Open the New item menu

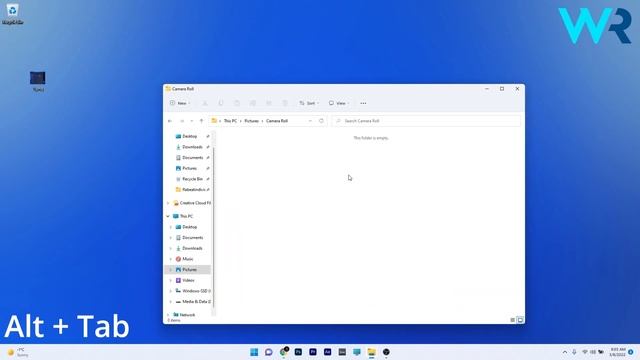tap(180, 103)
